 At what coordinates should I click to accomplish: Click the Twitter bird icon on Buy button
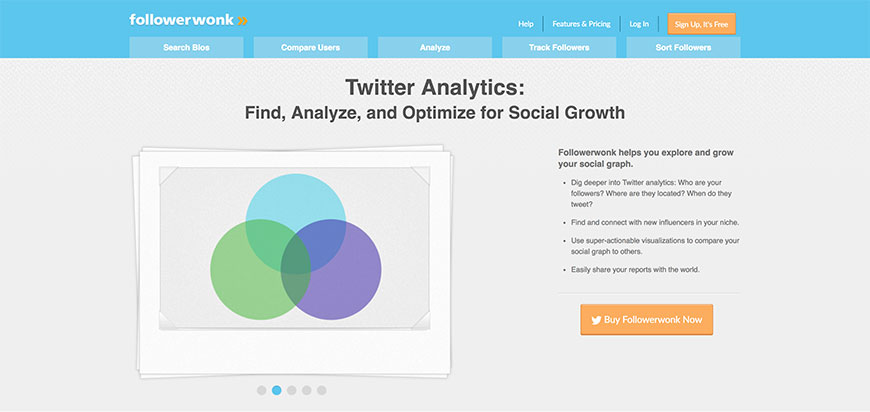tap(597, 320)
